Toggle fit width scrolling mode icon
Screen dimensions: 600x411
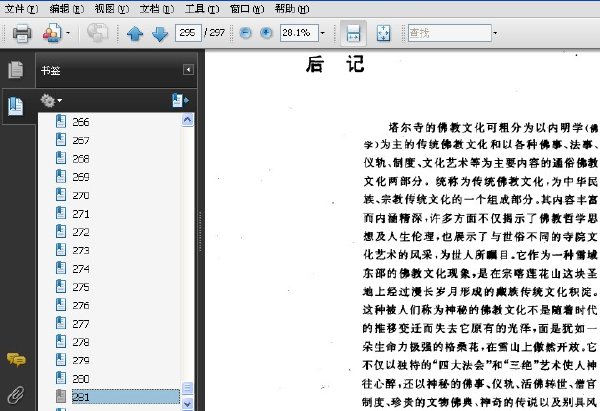click(x=353, y=33)
